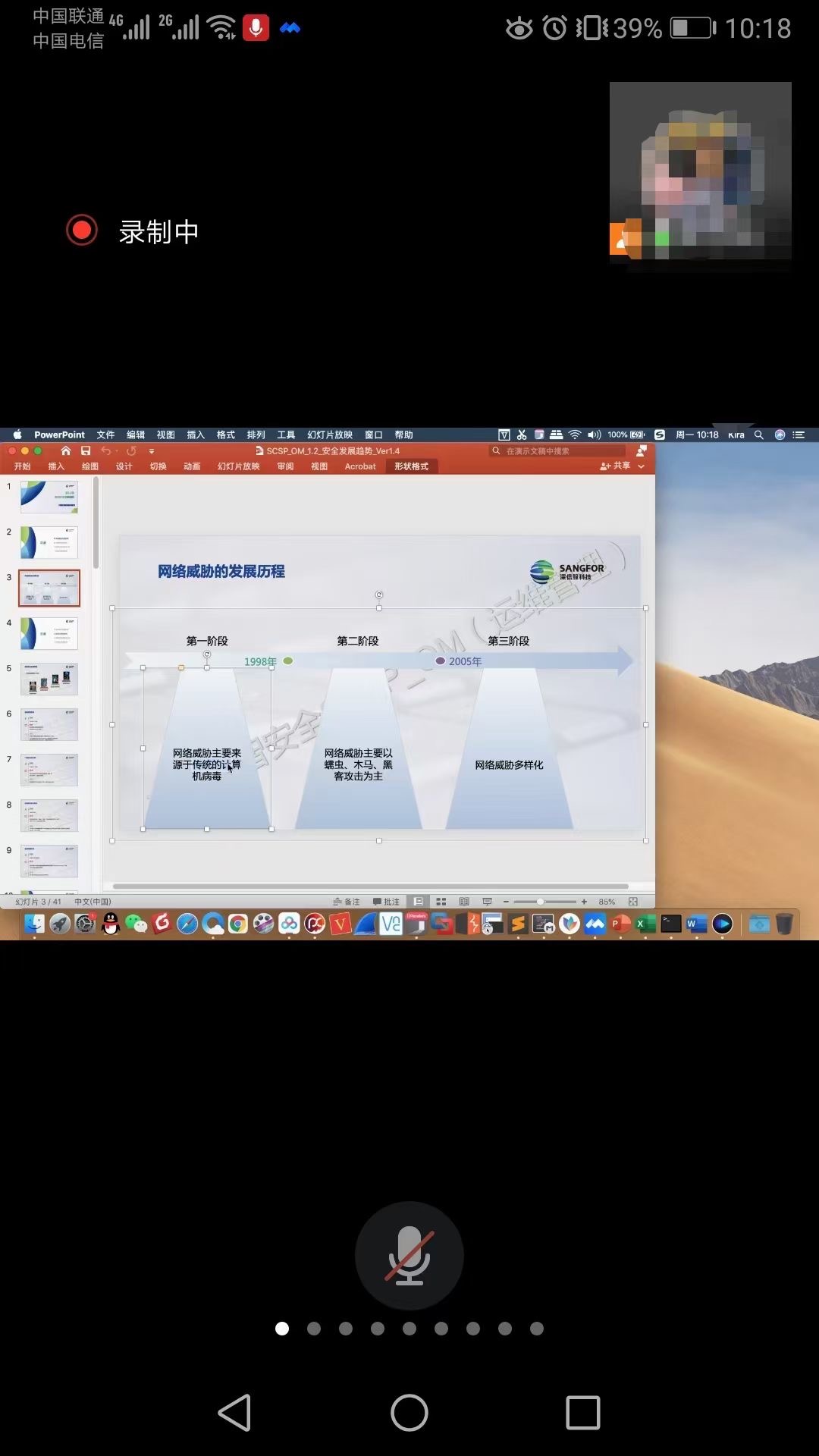The image size is (819, 1456).
Task: Click the Android back navigation button
Action: coord(235,1413)
